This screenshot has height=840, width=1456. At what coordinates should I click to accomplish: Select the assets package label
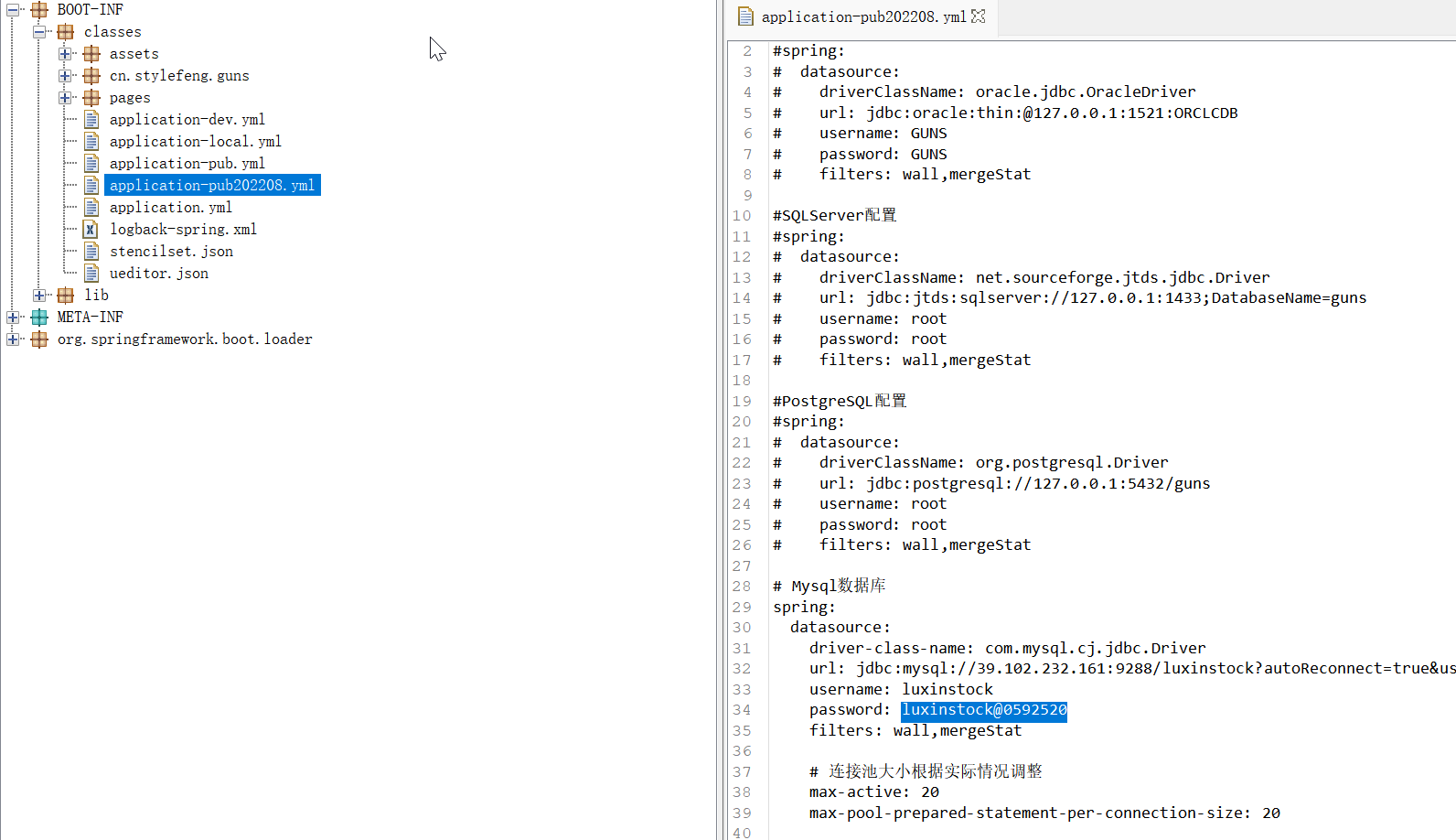[x=134, y=54]
